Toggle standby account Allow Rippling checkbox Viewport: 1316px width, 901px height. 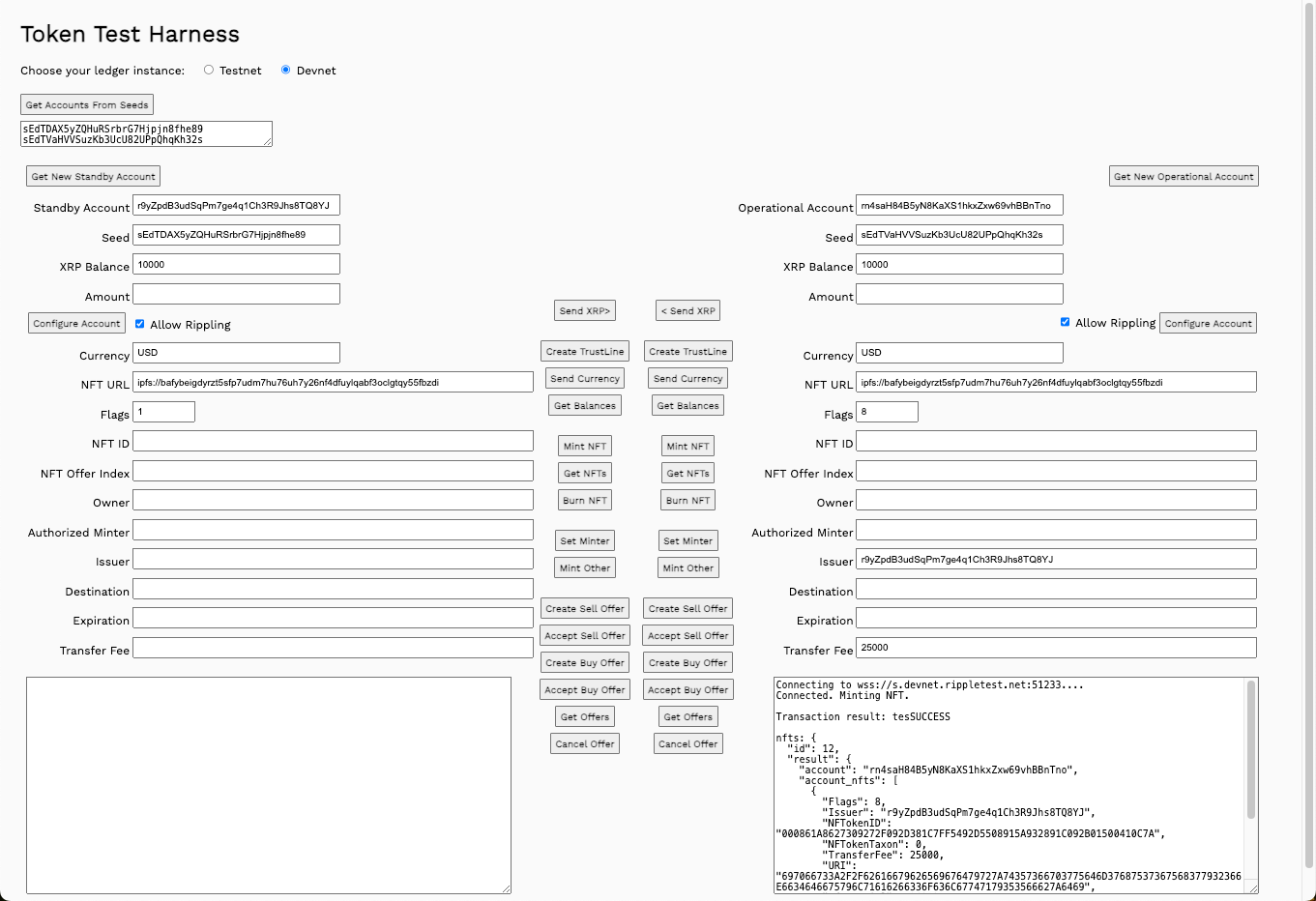140,324
